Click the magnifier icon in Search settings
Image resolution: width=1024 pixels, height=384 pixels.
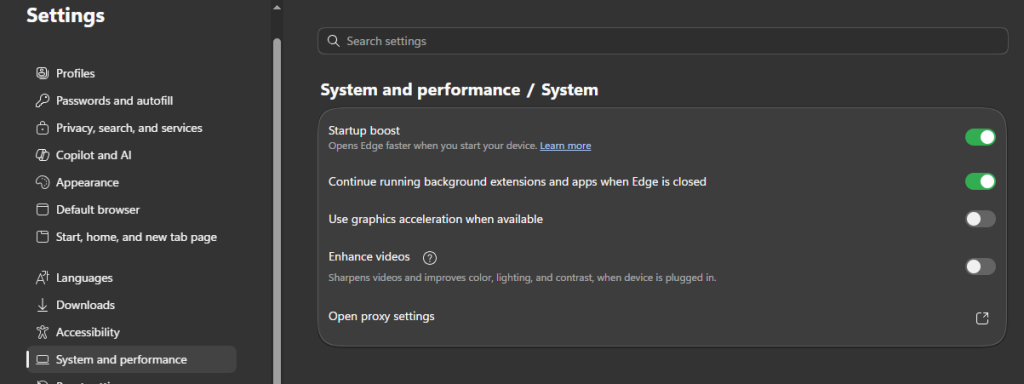pyautogui.click(x=333, y=40)
